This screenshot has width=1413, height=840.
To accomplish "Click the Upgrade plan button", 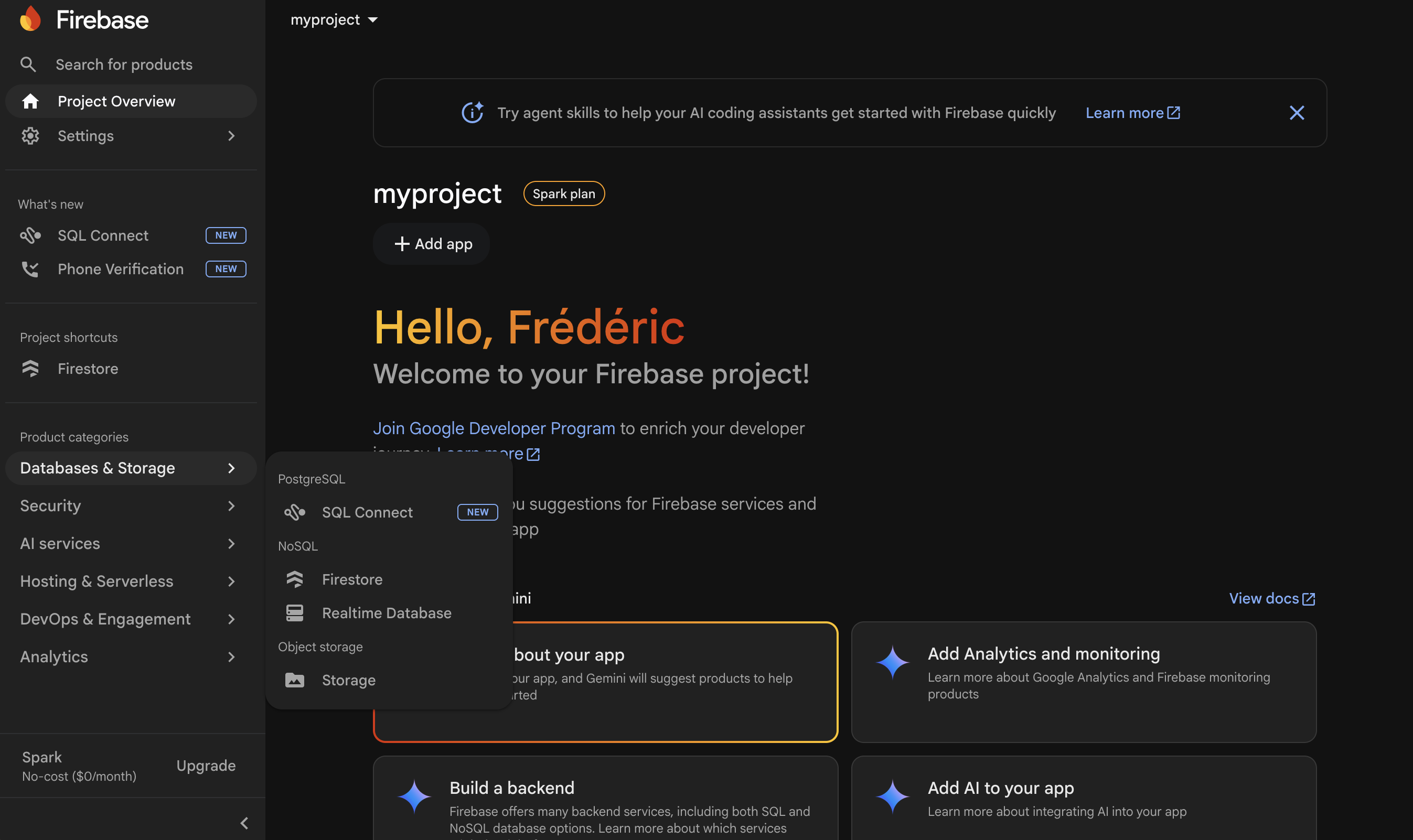I will click(x=206, y=766).
